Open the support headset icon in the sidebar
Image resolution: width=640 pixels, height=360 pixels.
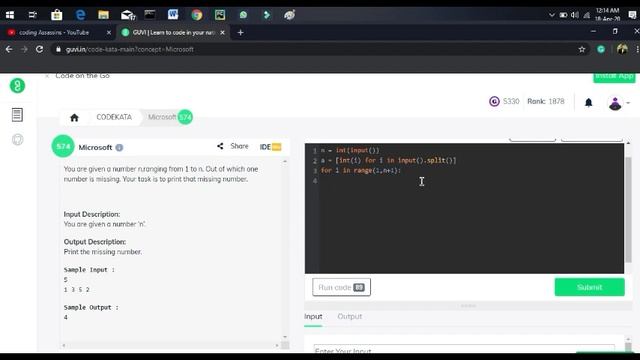coord(18,140)
